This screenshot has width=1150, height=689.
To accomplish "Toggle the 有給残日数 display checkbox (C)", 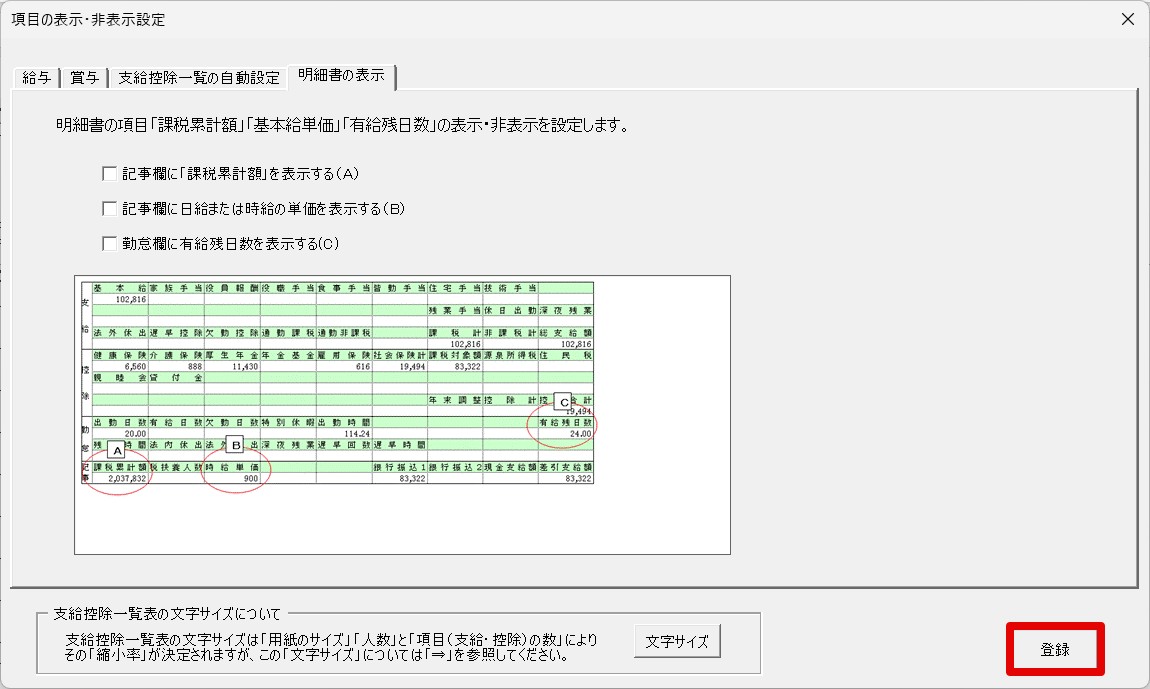I will (x=109, y=244).
